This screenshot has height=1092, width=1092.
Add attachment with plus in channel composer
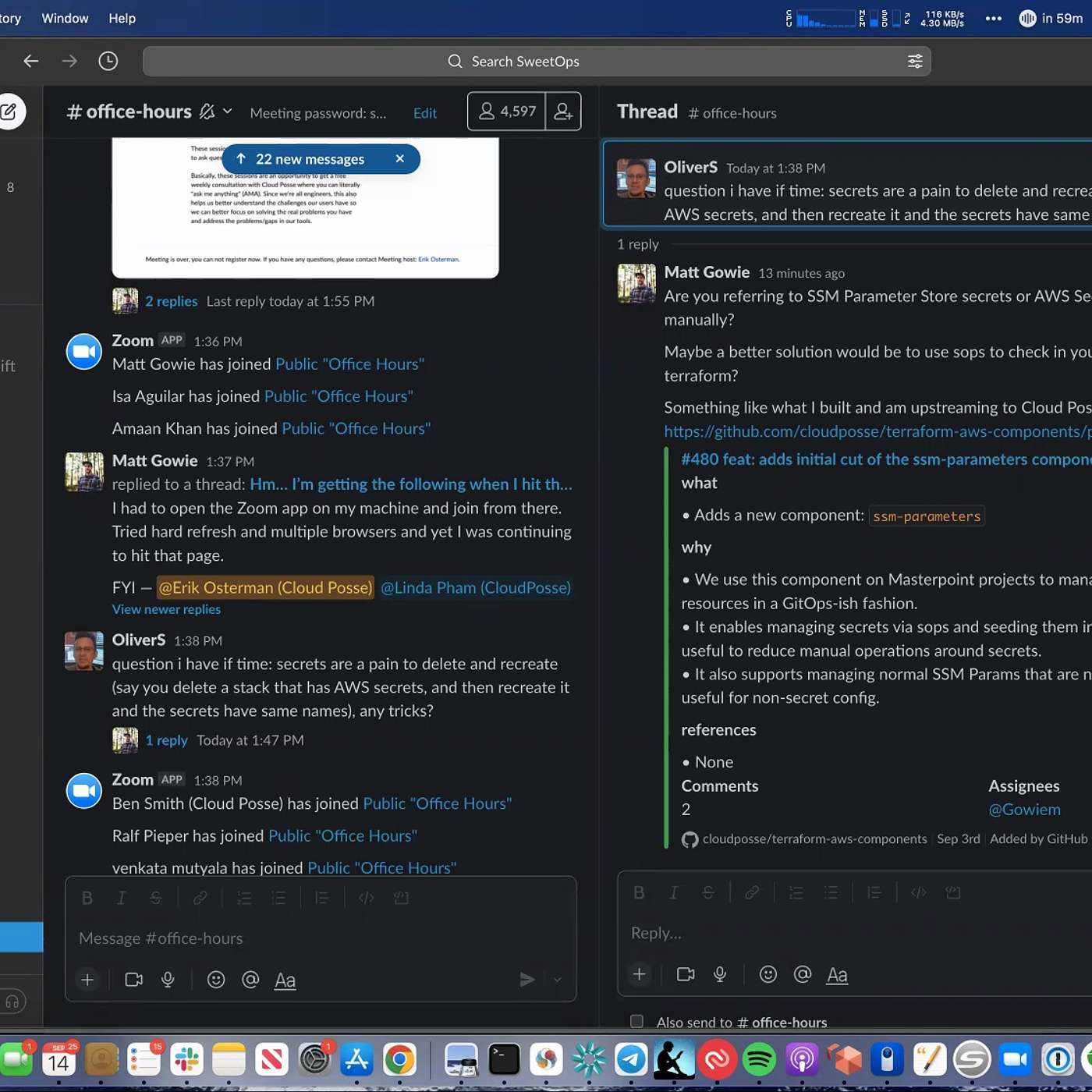coord(87,980)
